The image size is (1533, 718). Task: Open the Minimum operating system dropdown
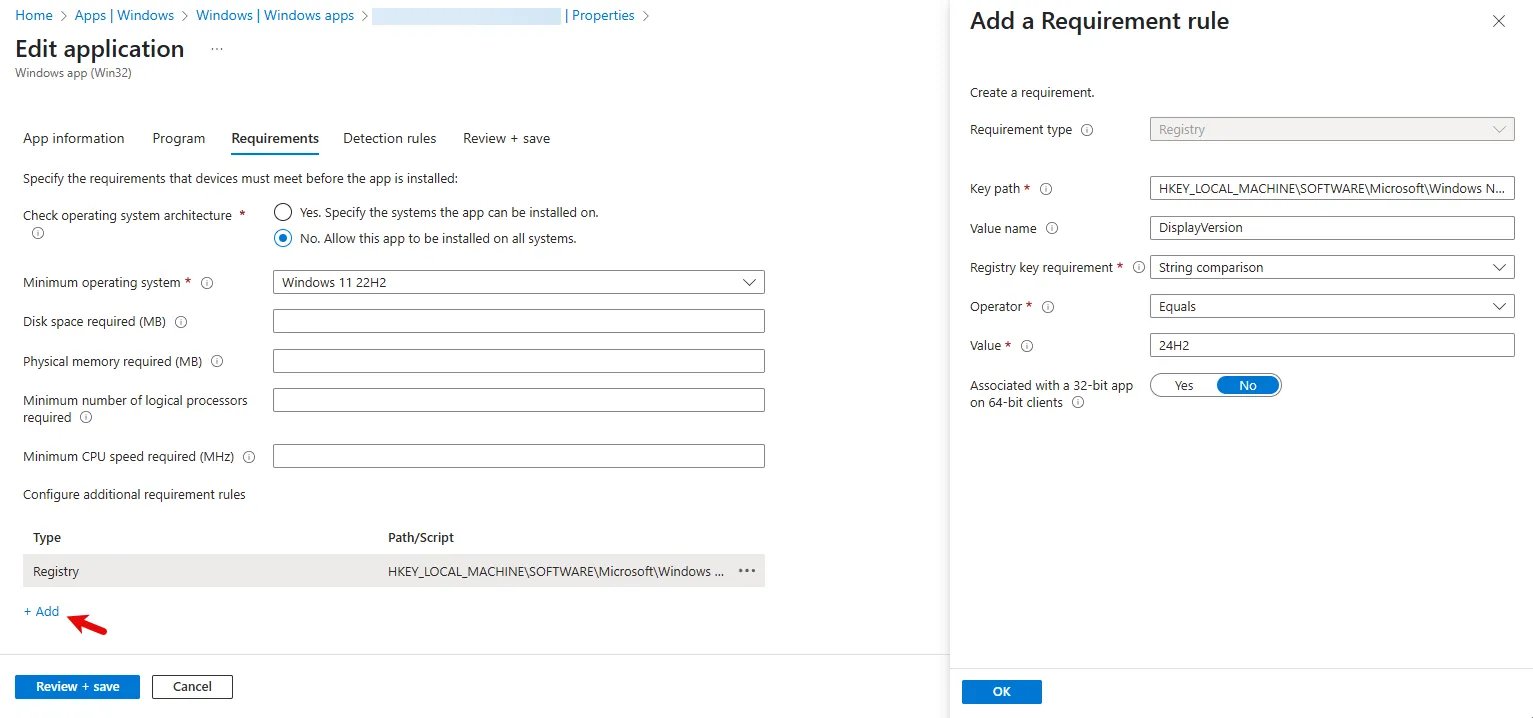pos(518,282)
